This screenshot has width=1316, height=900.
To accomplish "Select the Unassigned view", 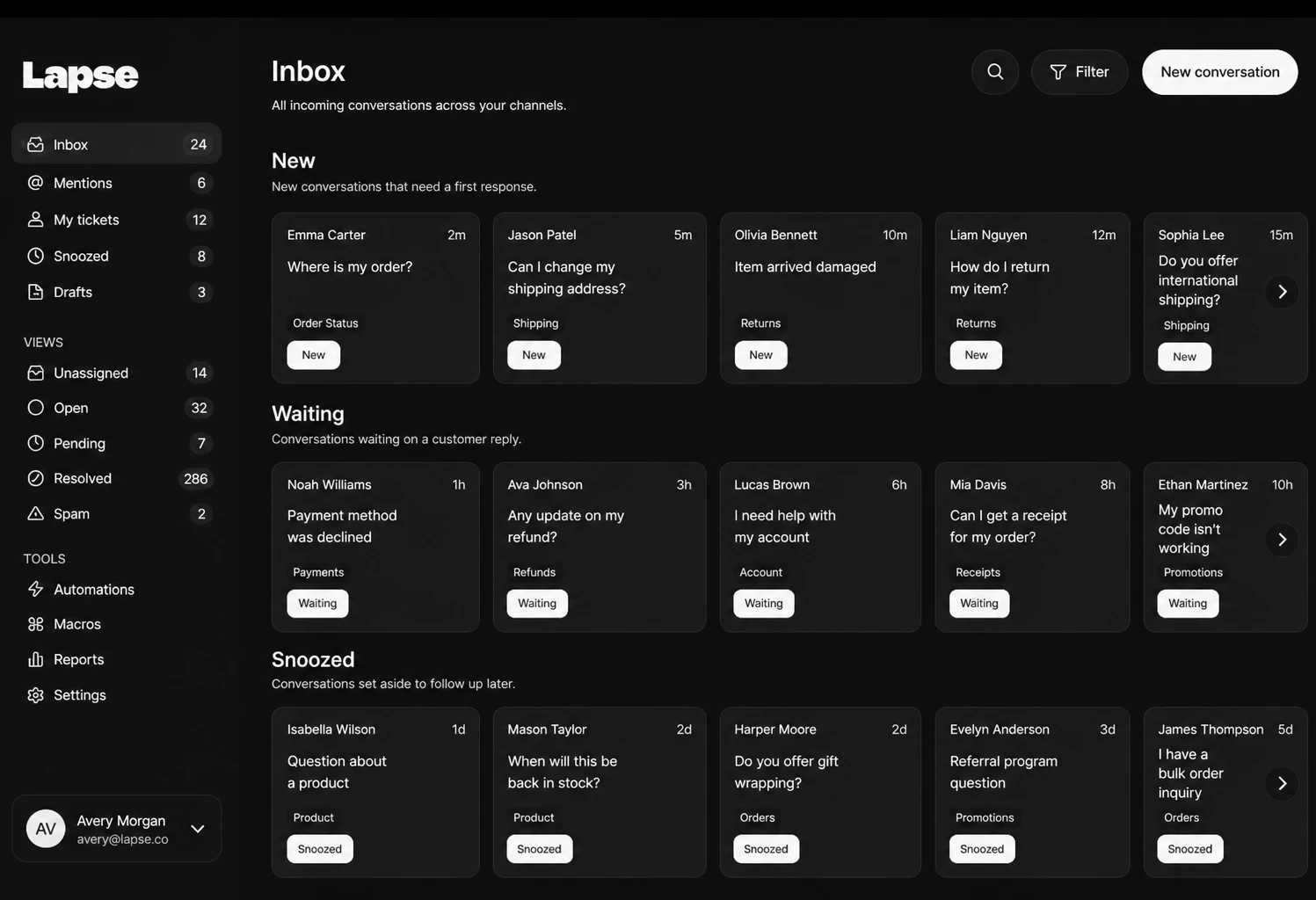I will pos(116,373).
